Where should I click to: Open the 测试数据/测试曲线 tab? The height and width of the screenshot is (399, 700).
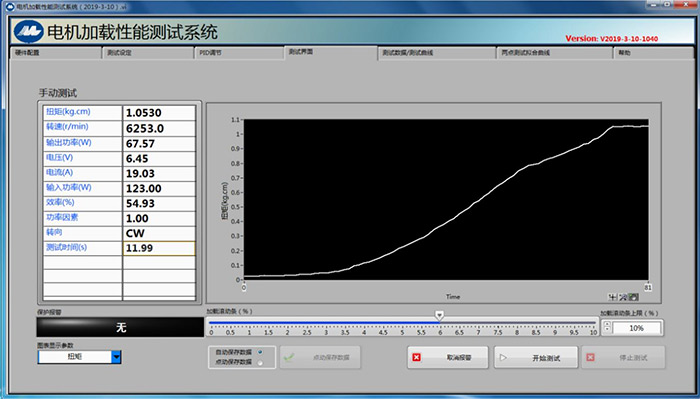point(437,53)
